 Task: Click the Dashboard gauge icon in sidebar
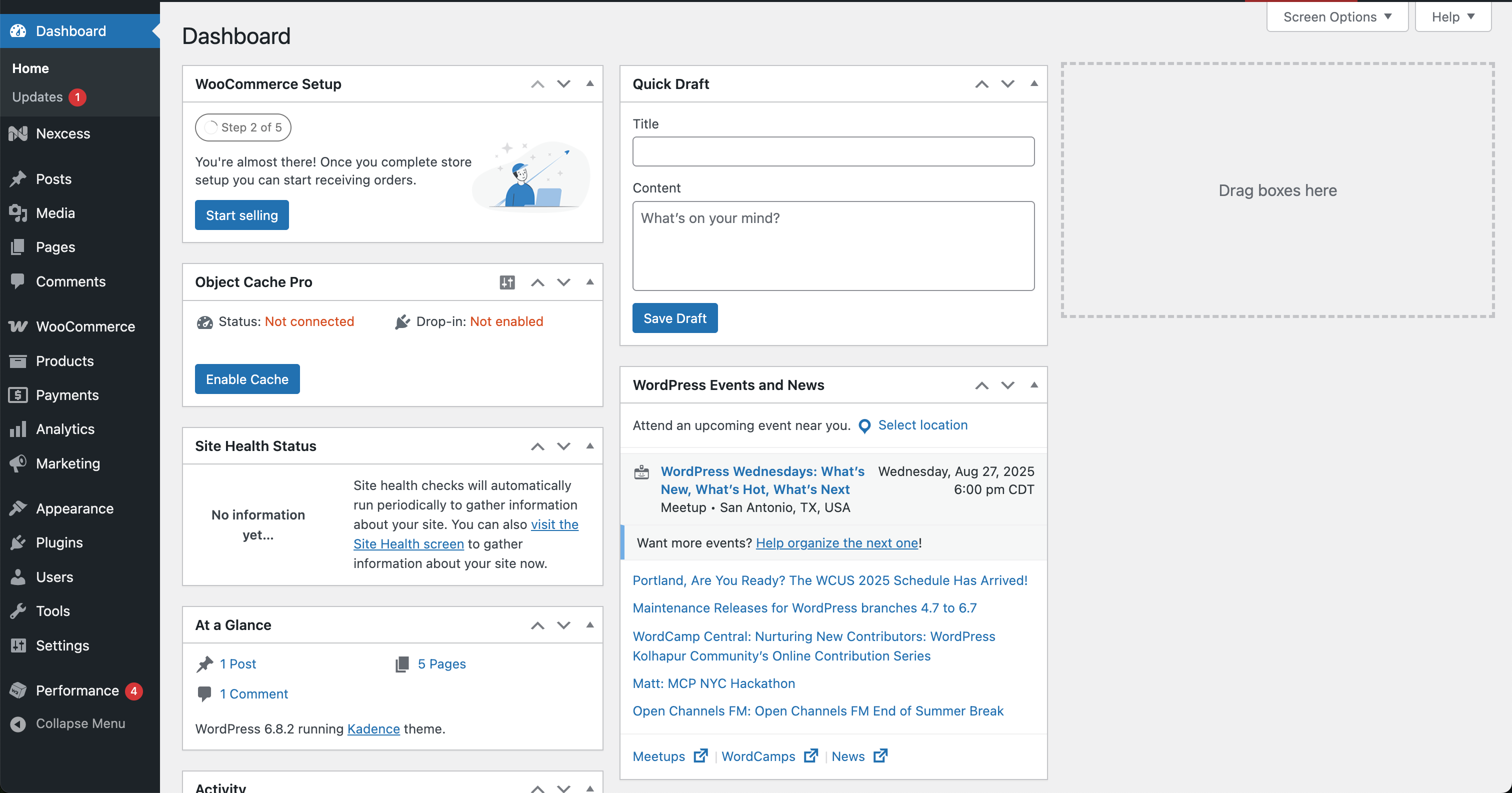click(18, 31)
